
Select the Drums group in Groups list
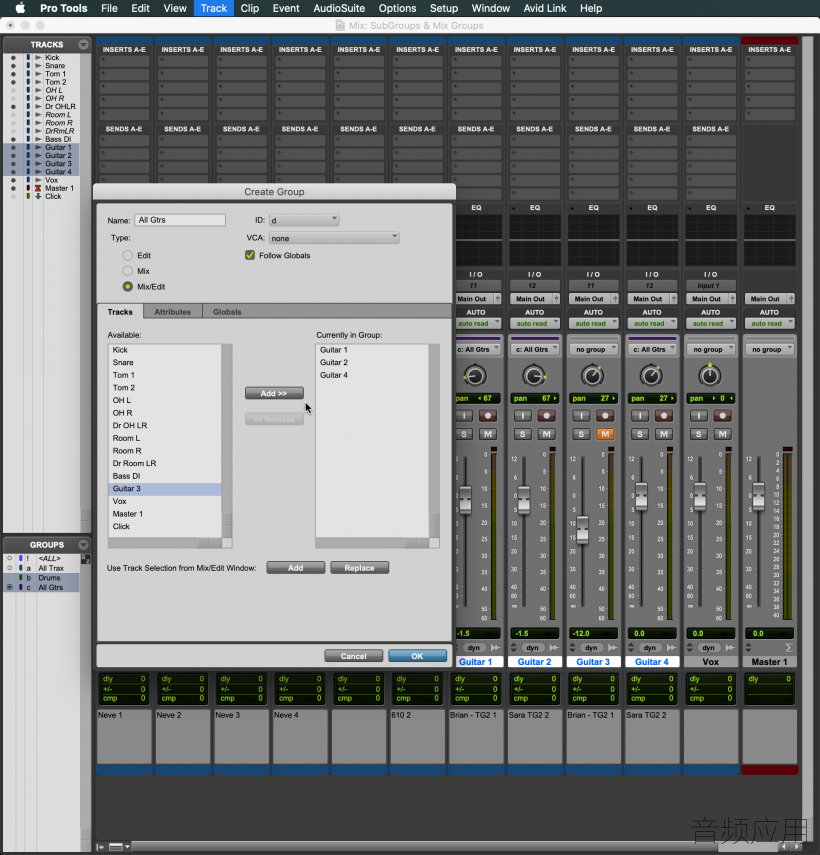(x=41, y=577)
